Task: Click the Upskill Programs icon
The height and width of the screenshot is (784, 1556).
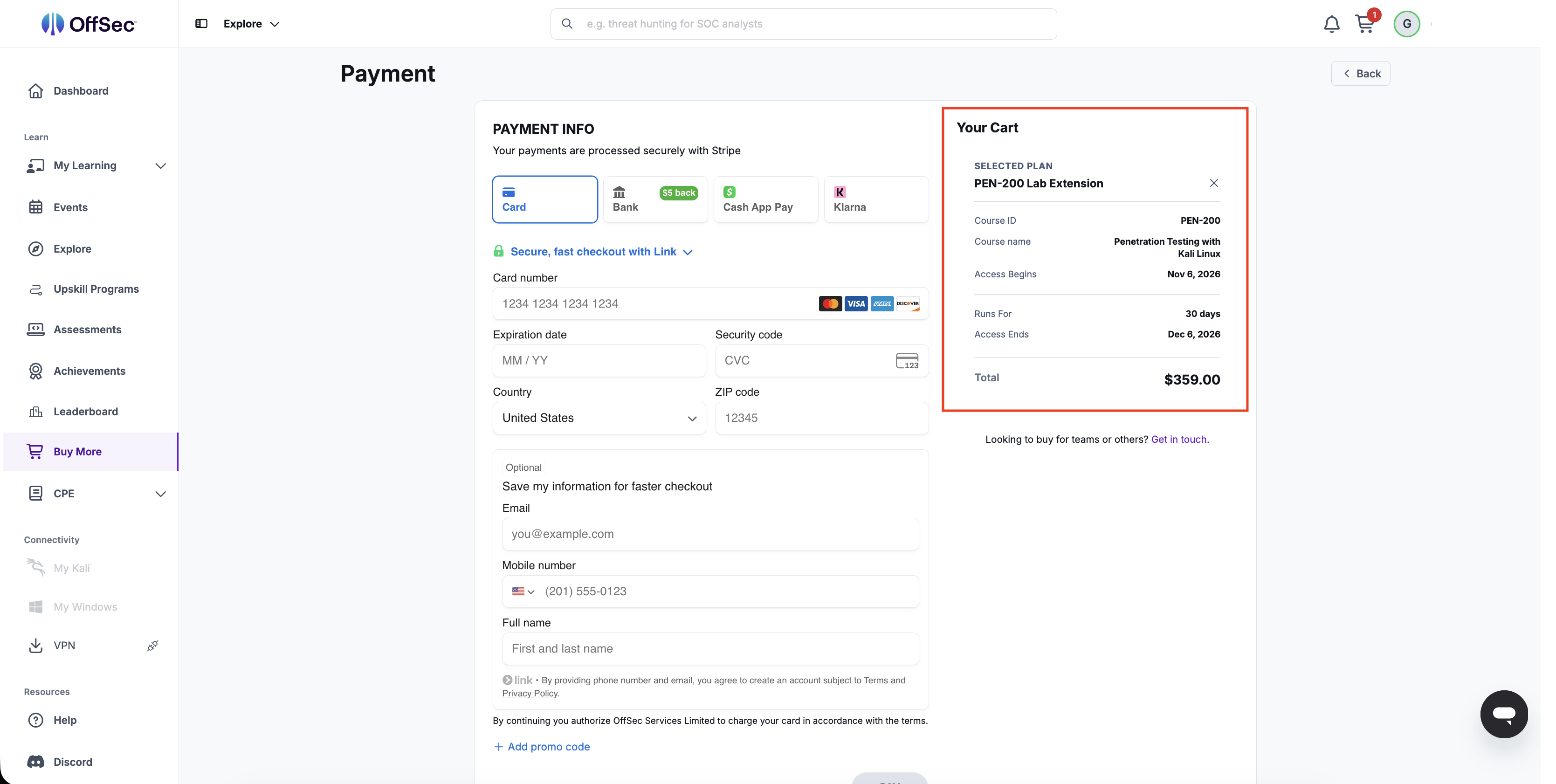Action: click(35, 289)
